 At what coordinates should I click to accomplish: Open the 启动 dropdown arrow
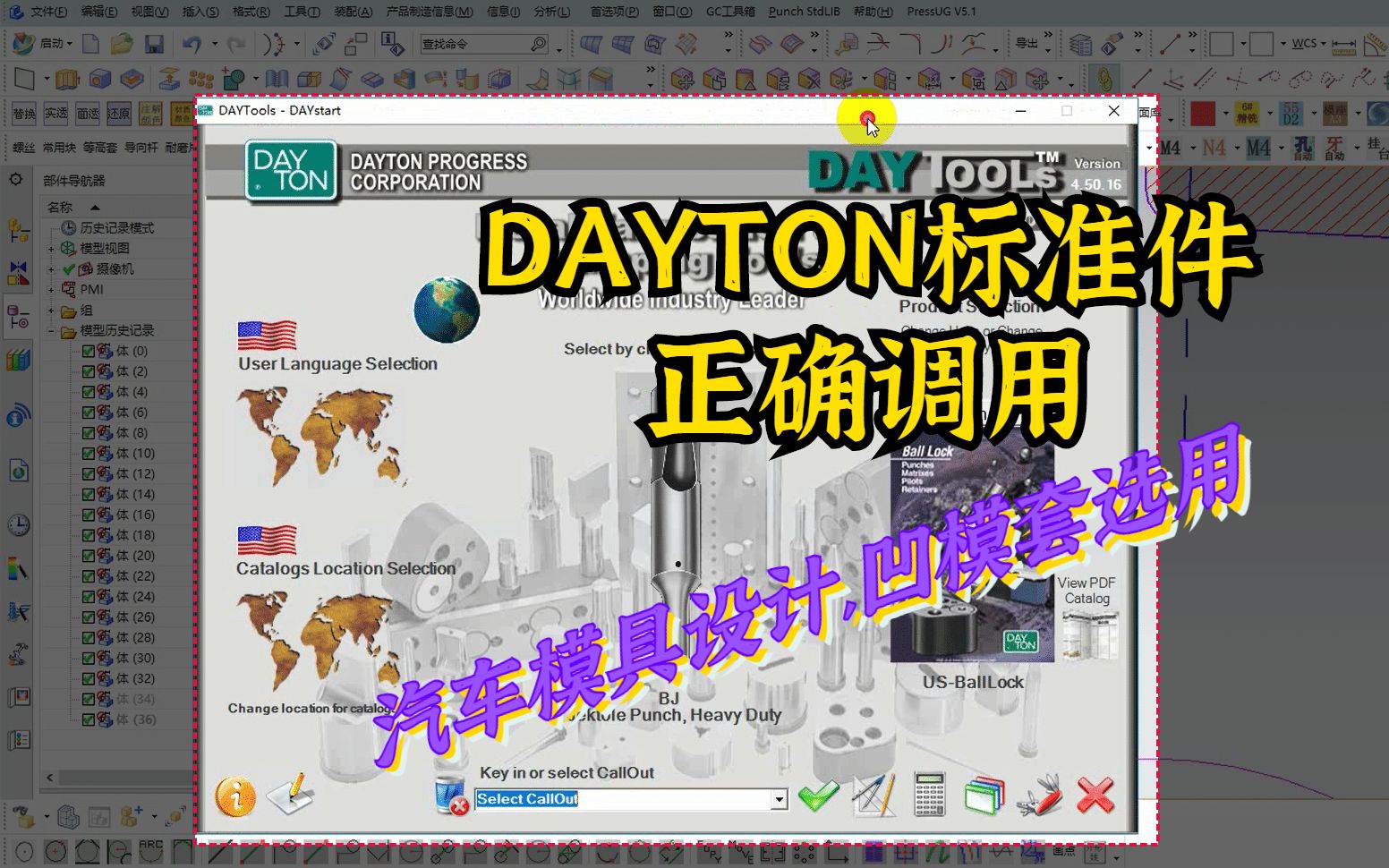pyautogui.click(x=70, y=43)
